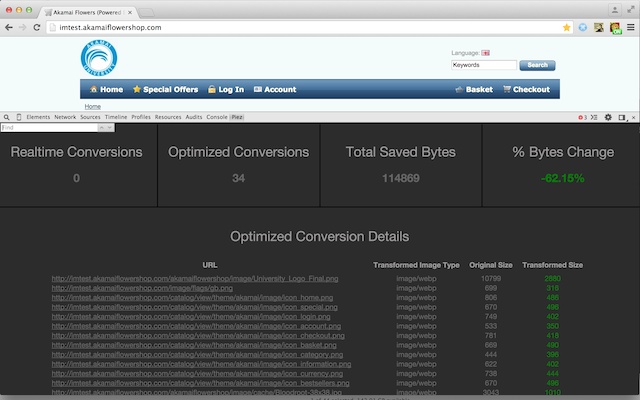Switch to the Network tab in DevTools
This screenshot has width=640, height=400.
click(x=65, y=117)
